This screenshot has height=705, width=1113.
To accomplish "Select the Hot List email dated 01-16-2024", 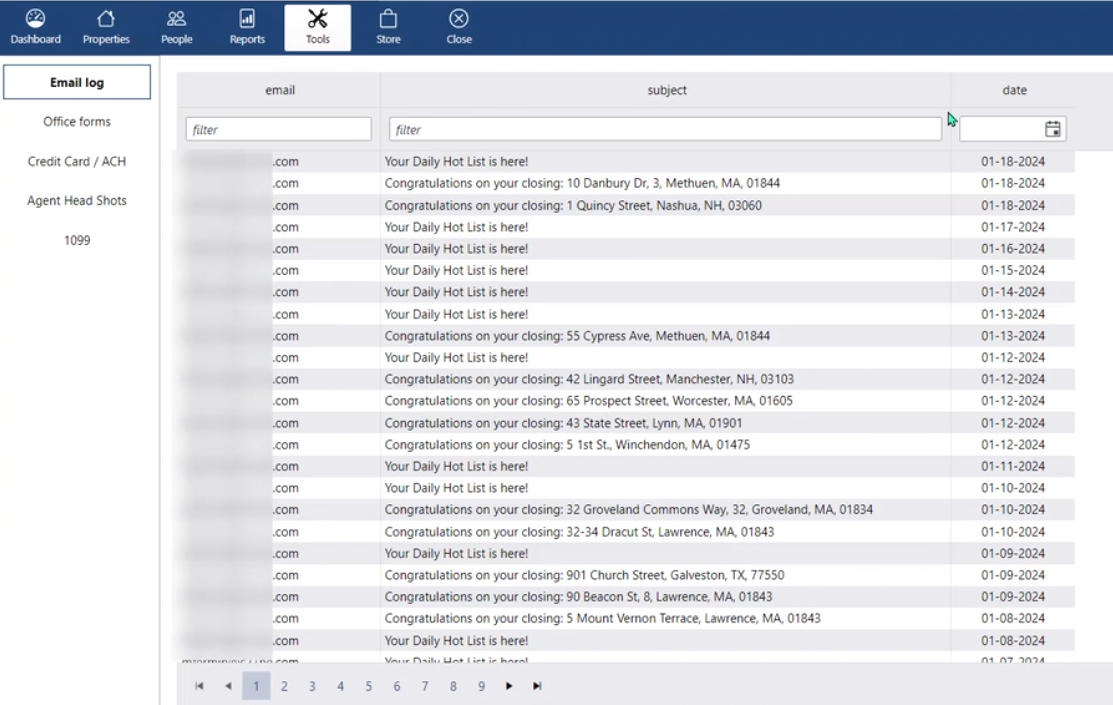I will [x=625, y=248].
